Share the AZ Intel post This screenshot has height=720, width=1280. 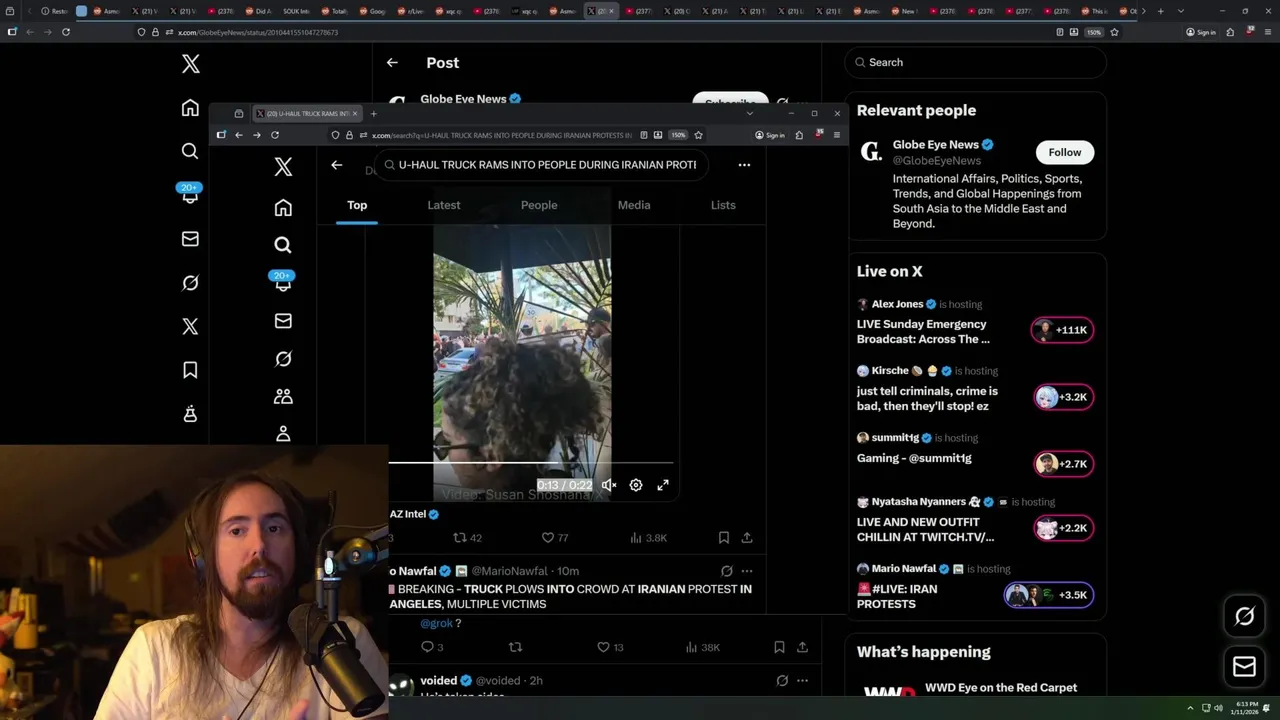click(747, 538)
